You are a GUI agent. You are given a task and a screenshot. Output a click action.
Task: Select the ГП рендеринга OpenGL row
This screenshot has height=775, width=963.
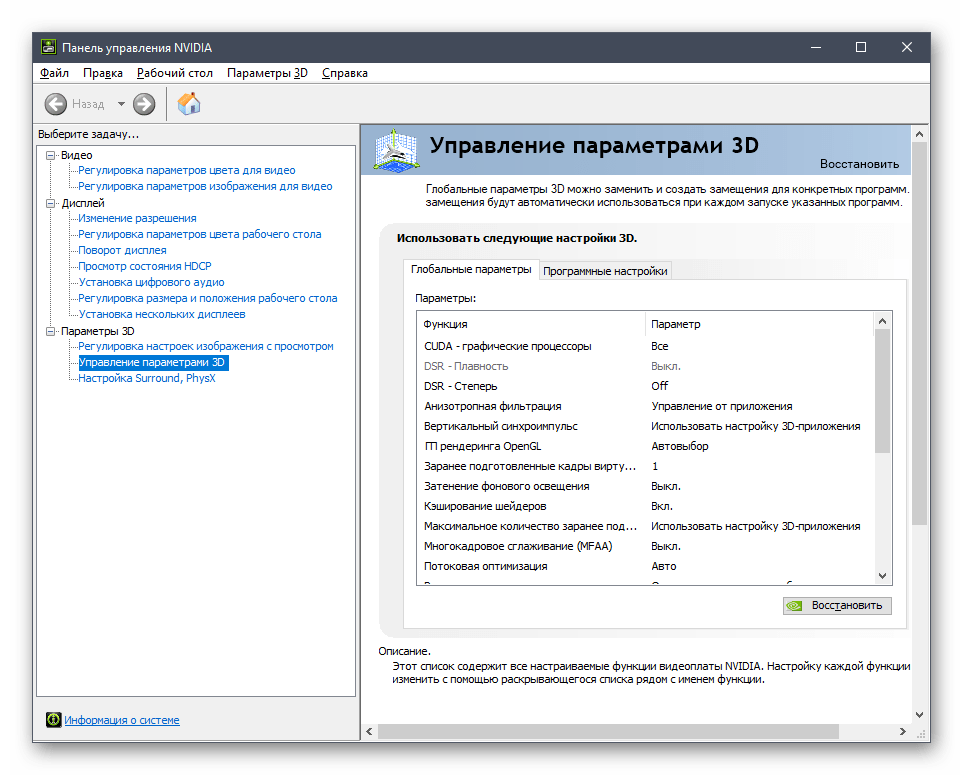tap(645, 446)
